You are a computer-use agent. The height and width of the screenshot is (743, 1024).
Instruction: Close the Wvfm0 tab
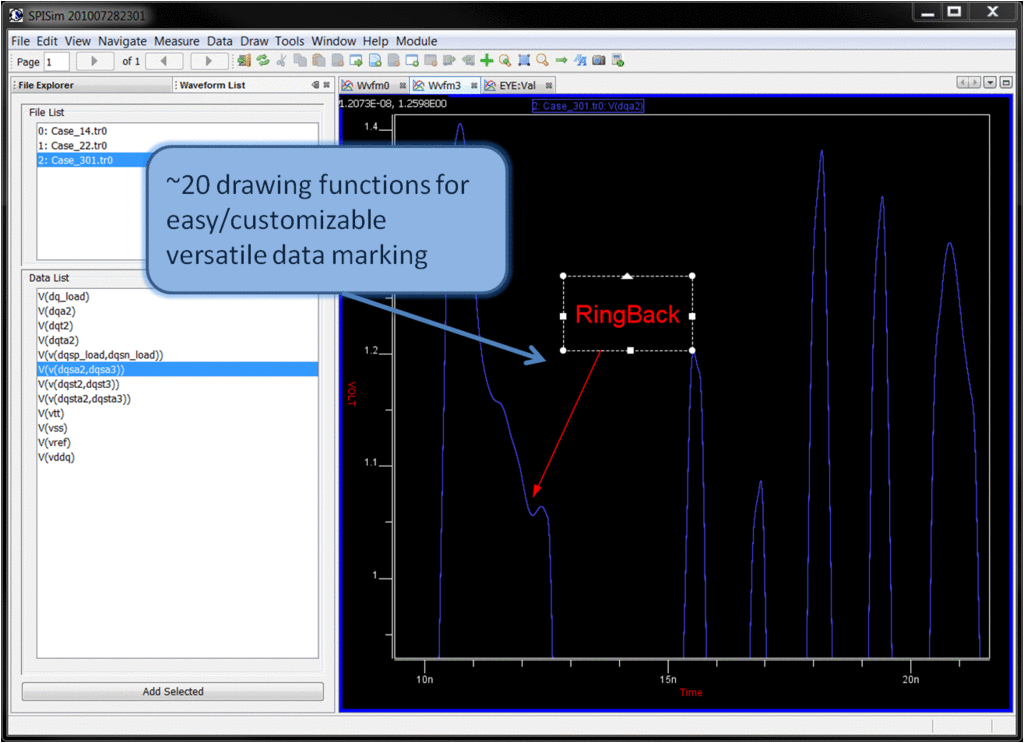point(403,86)
